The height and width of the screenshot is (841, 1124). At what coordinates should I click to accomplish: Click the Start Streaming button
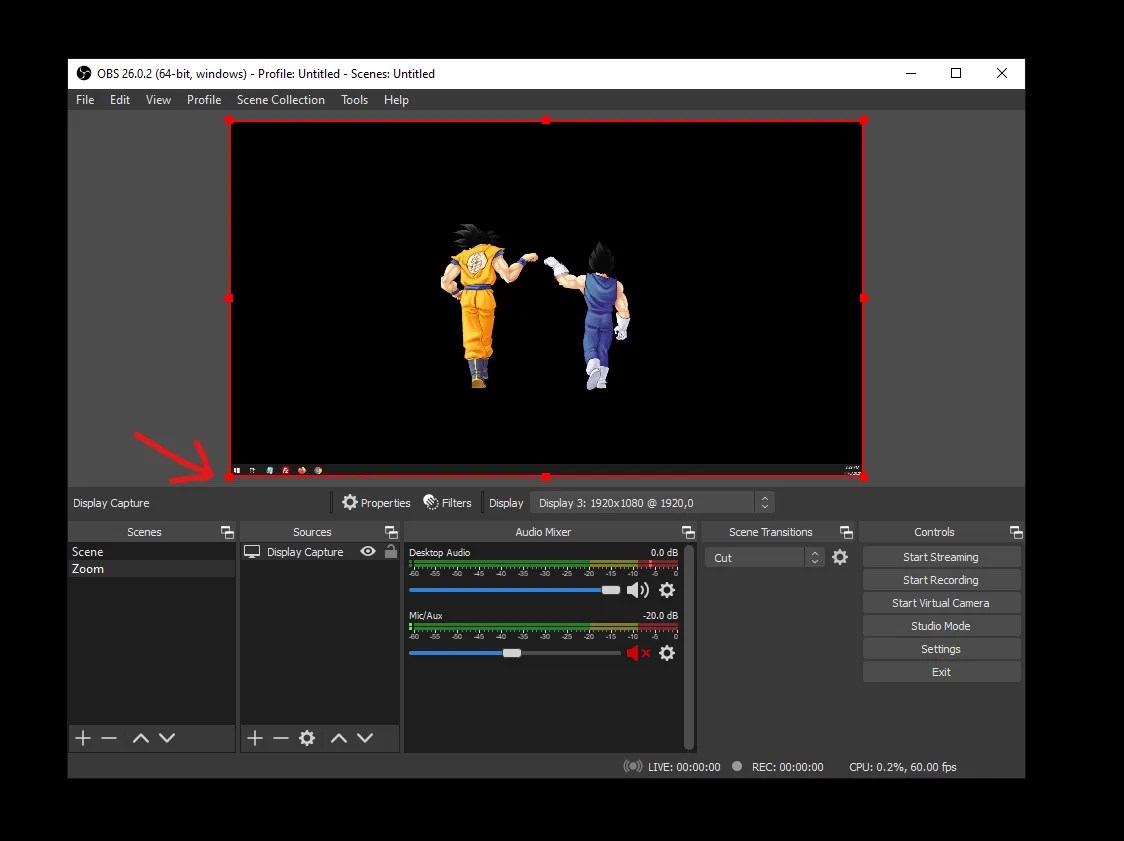(941, 556)
